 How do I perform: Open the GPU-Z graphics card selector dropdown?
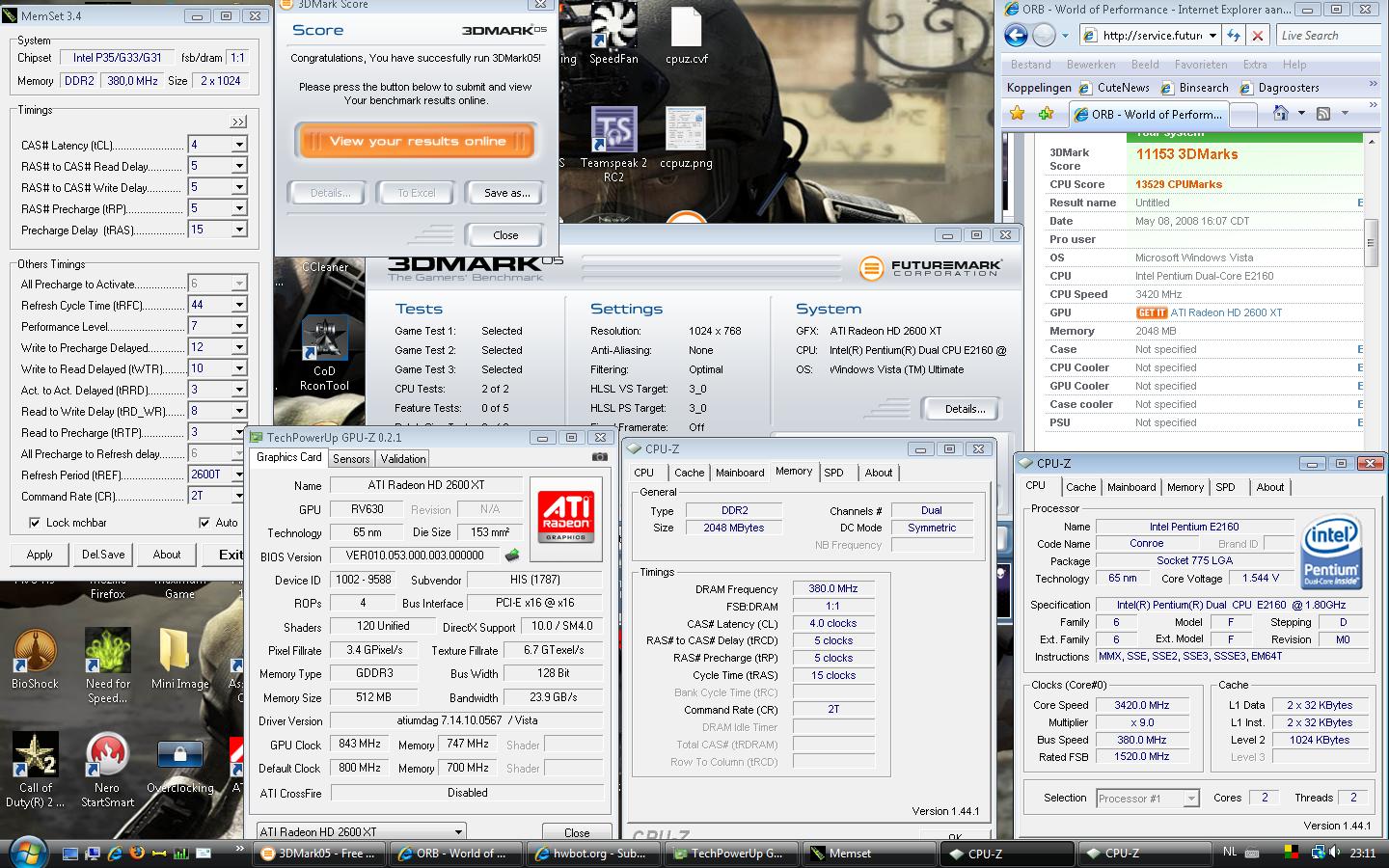pyautogui.click(x=458, y=831)
